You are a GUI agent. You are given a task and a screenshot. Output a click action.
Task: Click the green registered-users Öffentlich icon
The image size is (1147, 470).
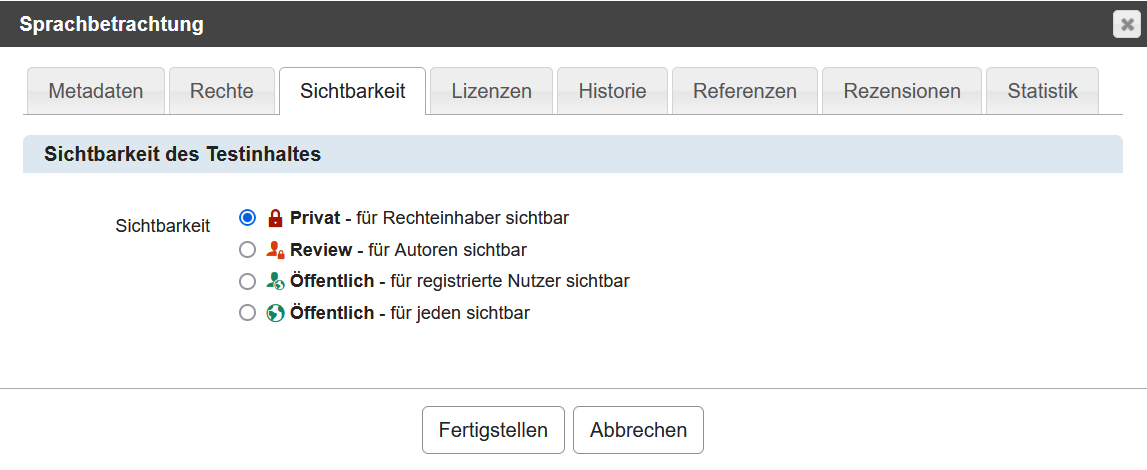(x=275, y=281)
